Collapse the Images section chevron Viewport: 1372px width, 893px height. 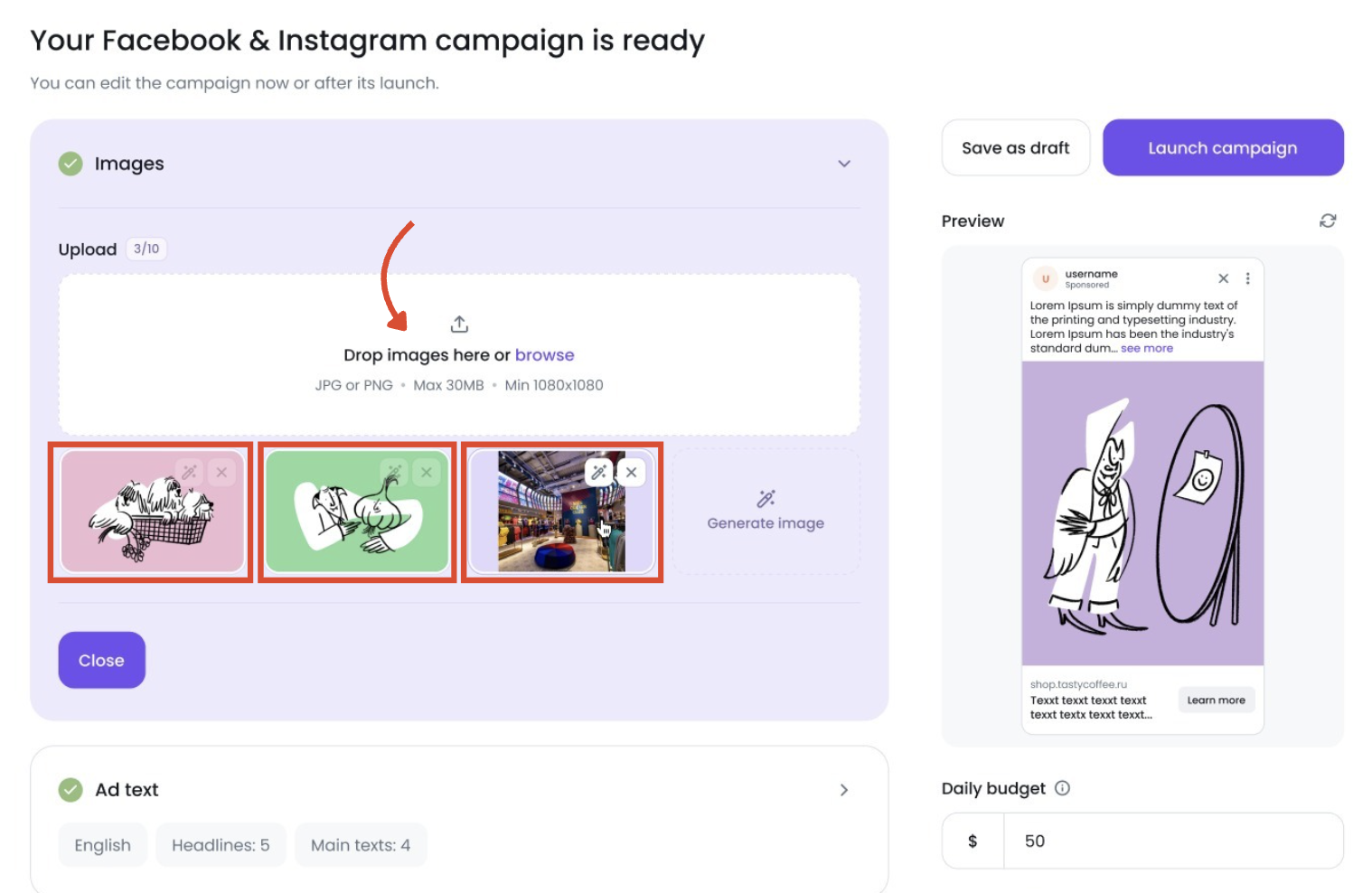[843, 164]
